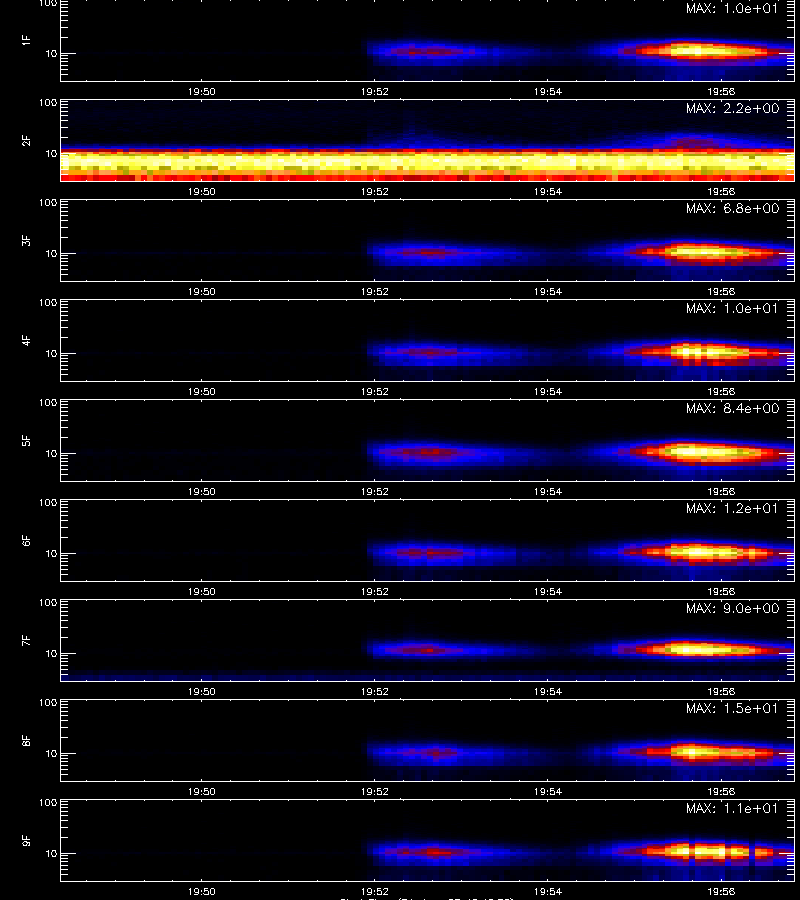Viewport: 800px width, 900px height.
Task: Click the 9F panel label
Action: [x=26, y=840]
